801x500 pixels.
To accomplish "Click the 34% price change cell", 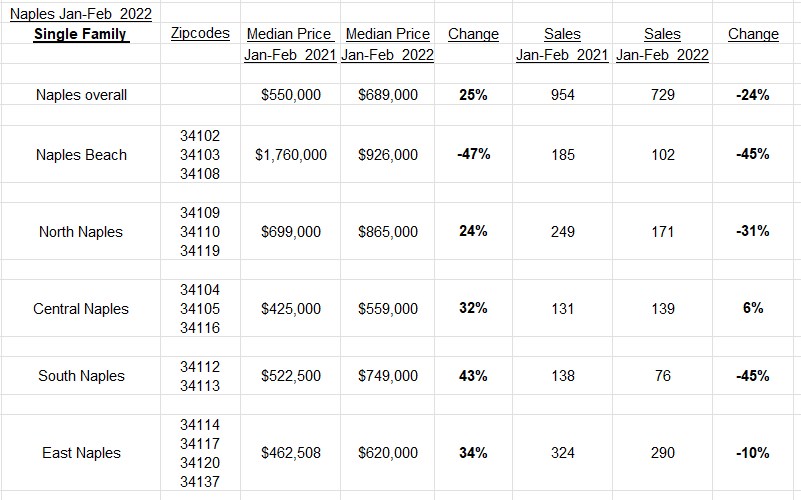I will [x=473, y=453].
